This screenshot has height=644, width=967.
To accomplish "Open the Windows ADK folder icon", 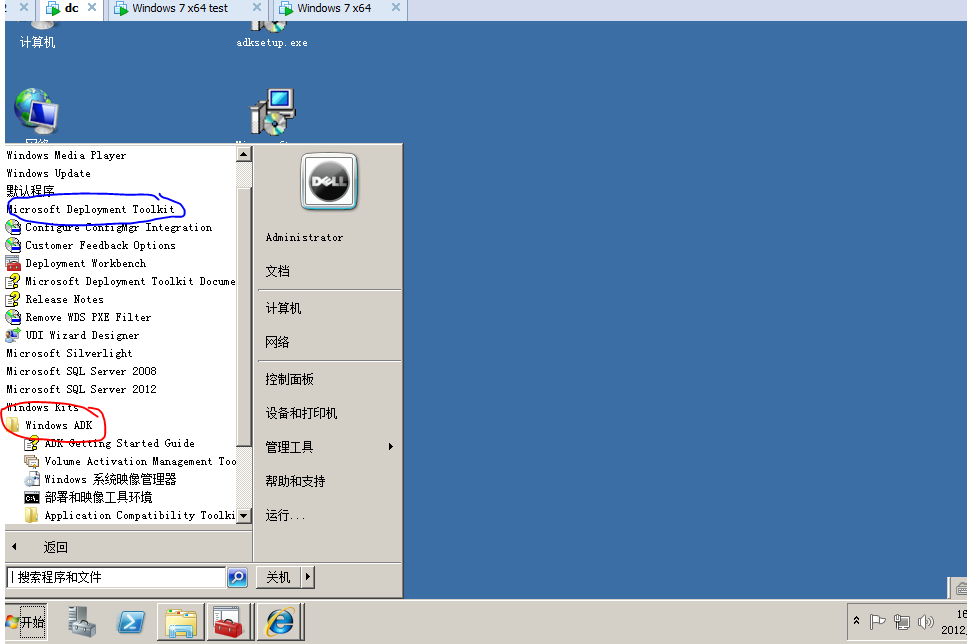I will (x=13, y=425).
